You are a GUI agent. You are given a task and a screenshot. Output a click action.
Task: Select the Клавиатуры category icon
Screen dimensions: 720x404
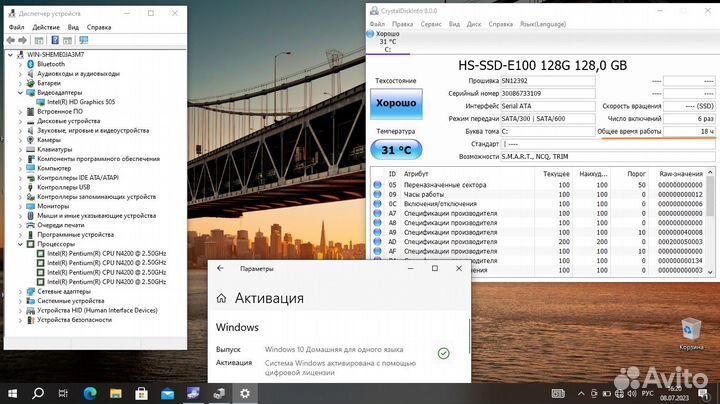point(31,150)
